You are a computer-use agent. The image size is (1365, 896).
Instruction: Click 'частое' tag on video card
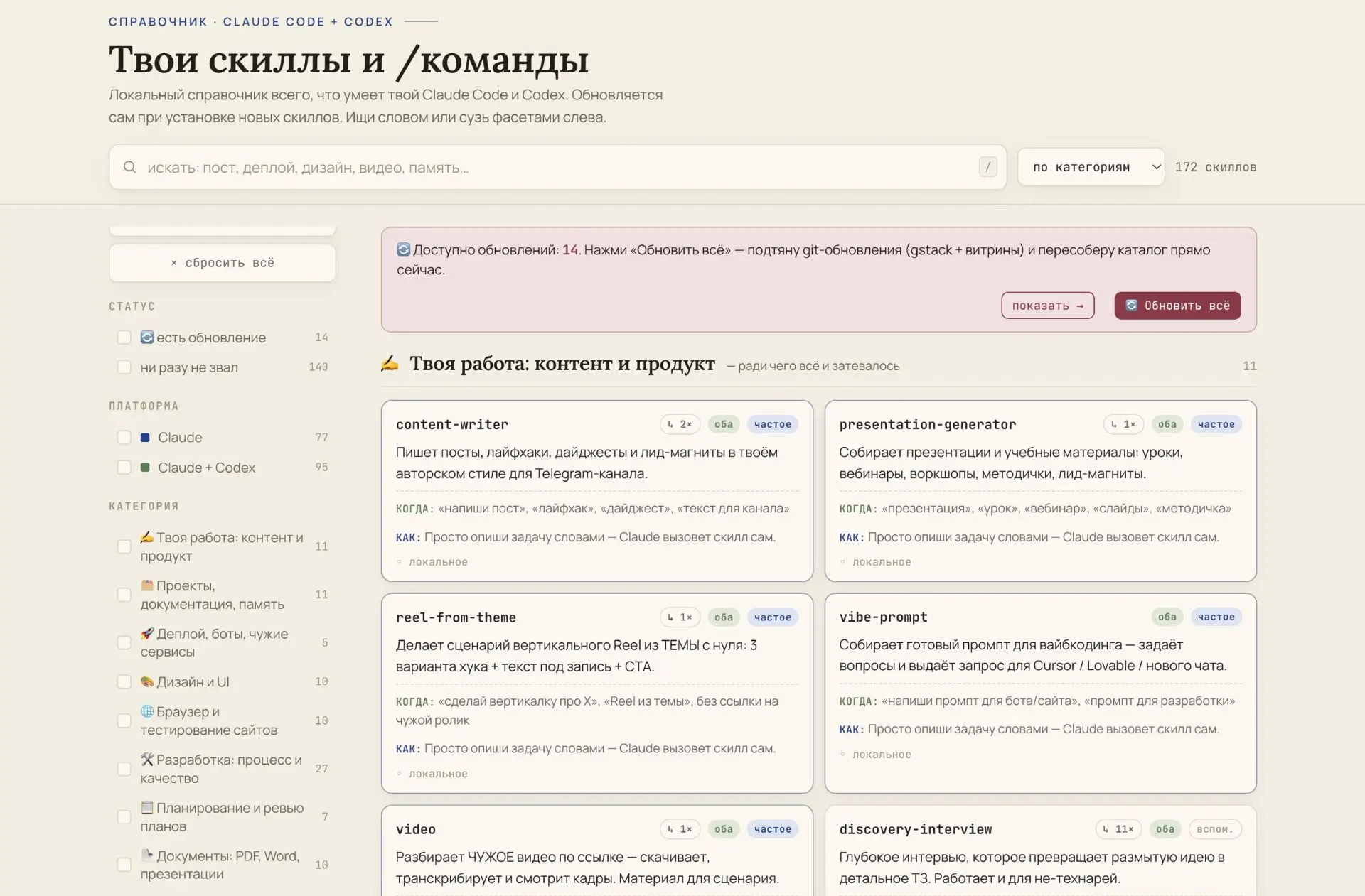tap(772, 828)
